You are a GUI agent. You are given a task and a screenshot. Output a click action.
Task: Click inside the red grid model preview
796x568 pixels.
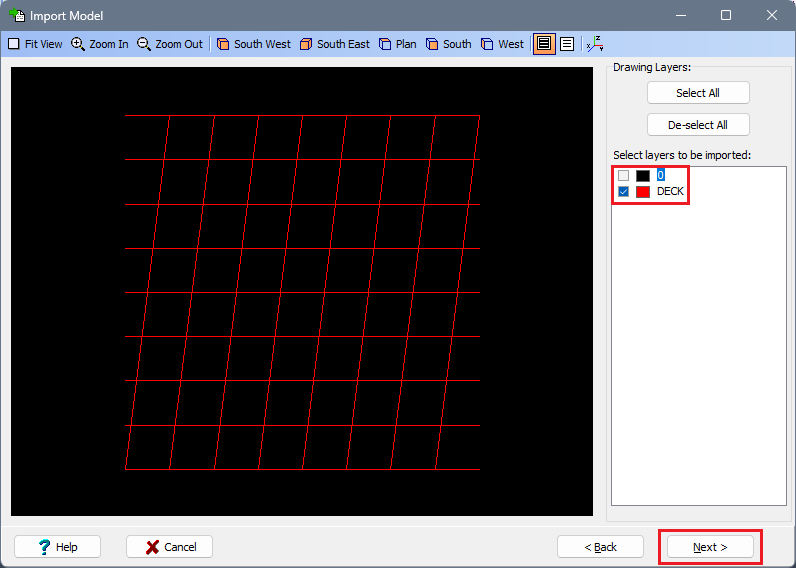coord(302,292)
